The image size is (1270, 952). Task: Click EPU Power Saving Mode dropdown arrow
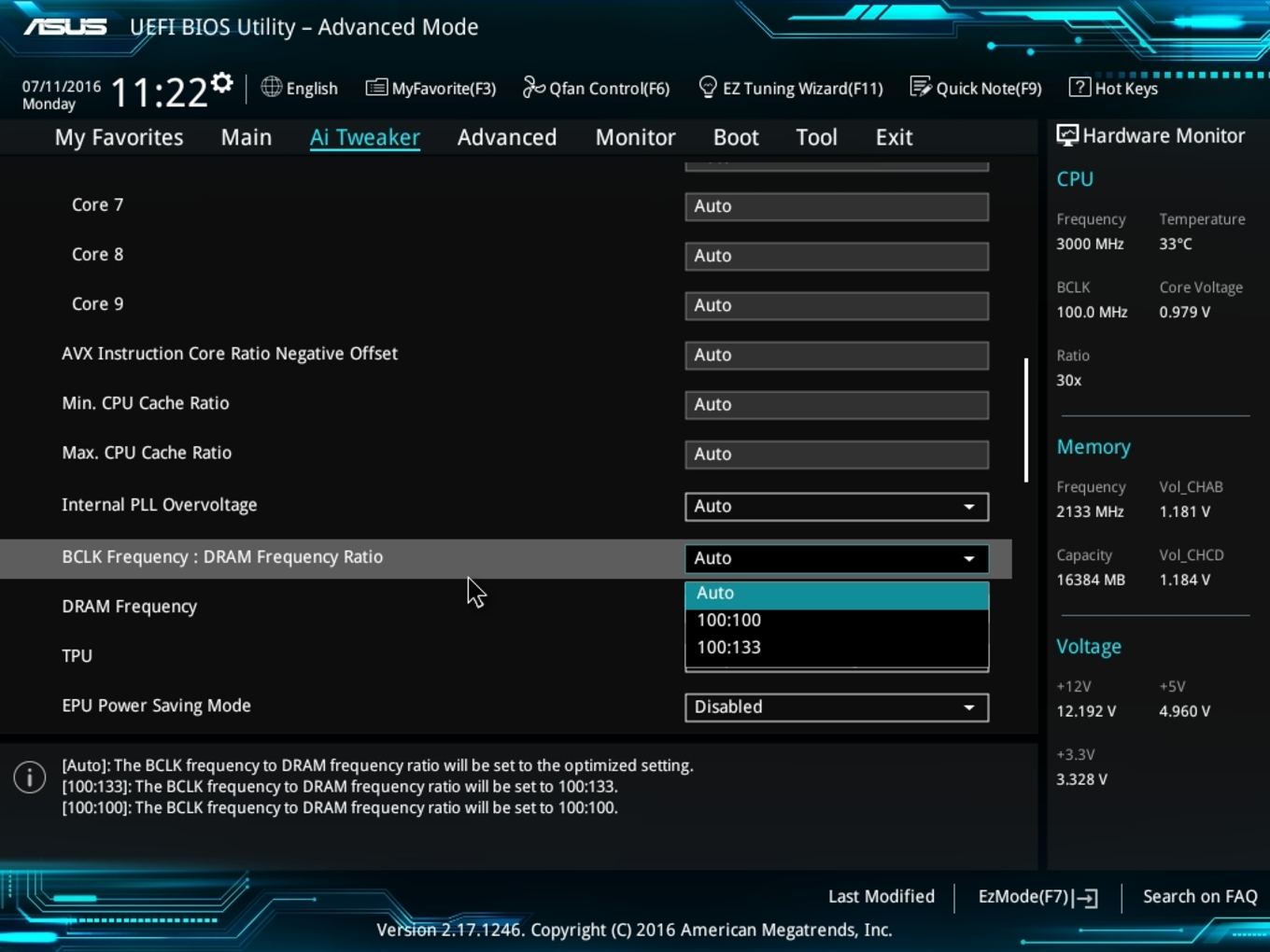(x=969, y=707)
